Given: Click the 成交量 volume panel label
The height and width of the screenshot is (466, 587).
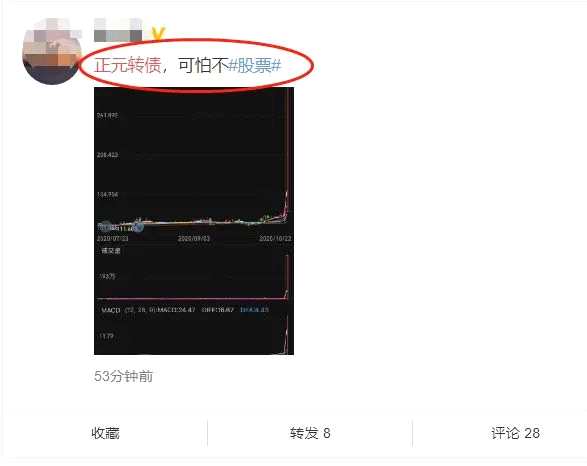Looking at the screenshot, I should click(x=111, y=251).
